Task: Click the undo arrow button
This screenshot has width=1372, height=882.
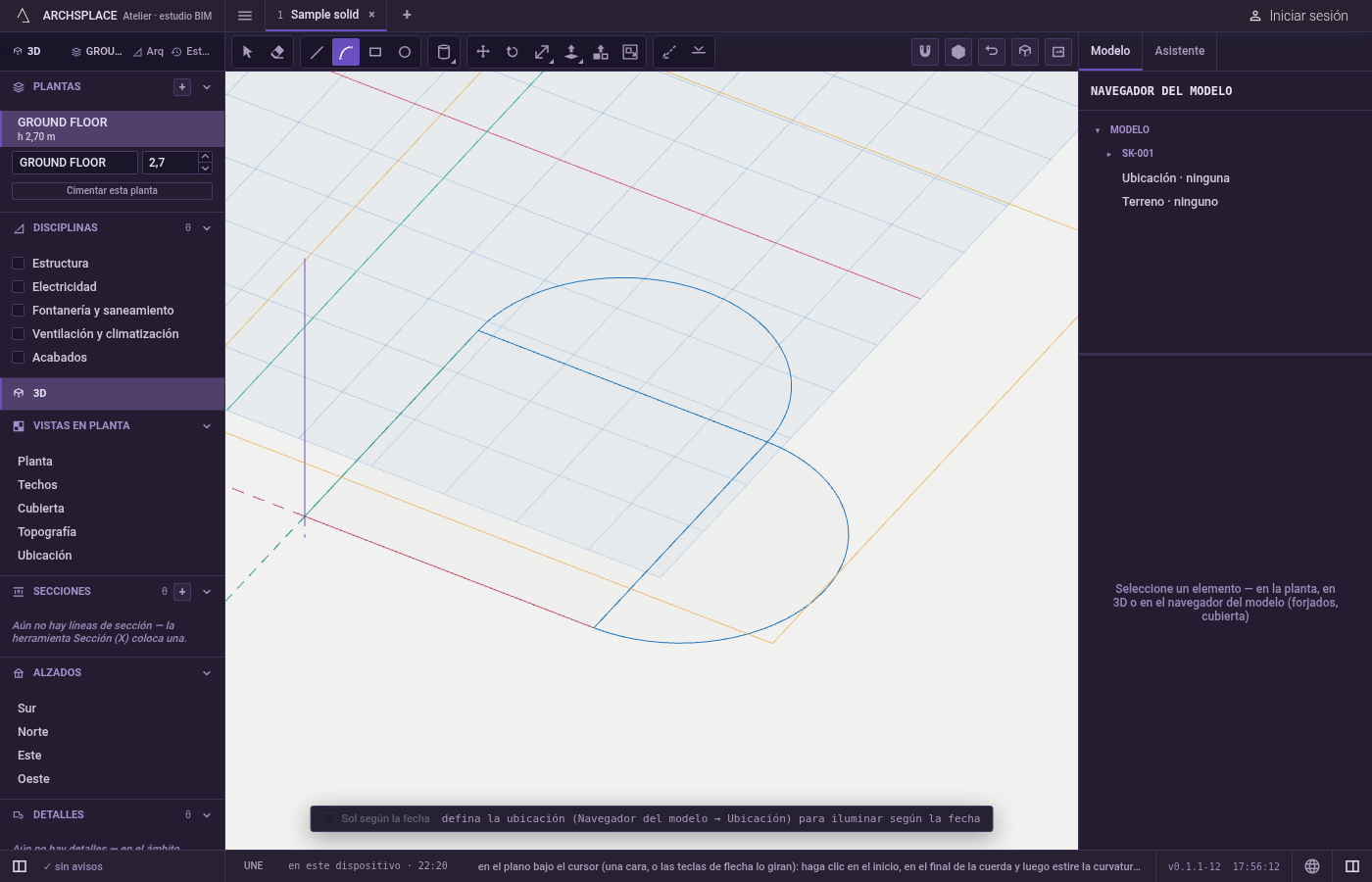Action: click(992, 52)
